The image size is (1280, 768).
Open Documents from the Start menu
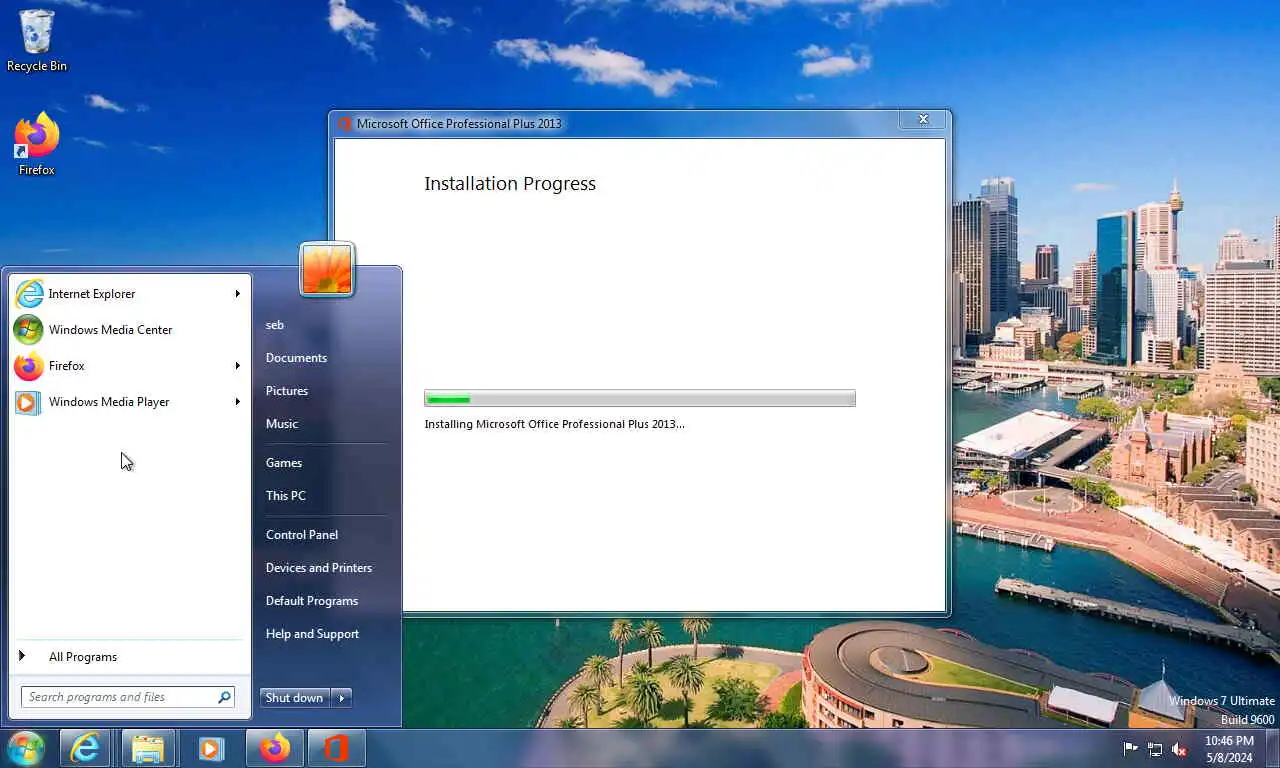click(296, 358)
